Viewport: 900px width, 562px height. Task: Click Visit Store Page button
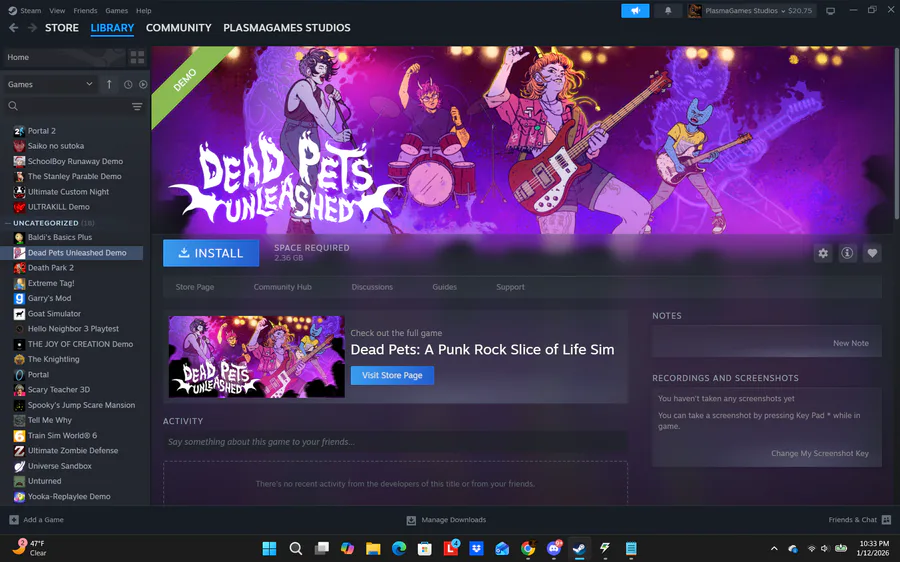click(x=392, y=375)
